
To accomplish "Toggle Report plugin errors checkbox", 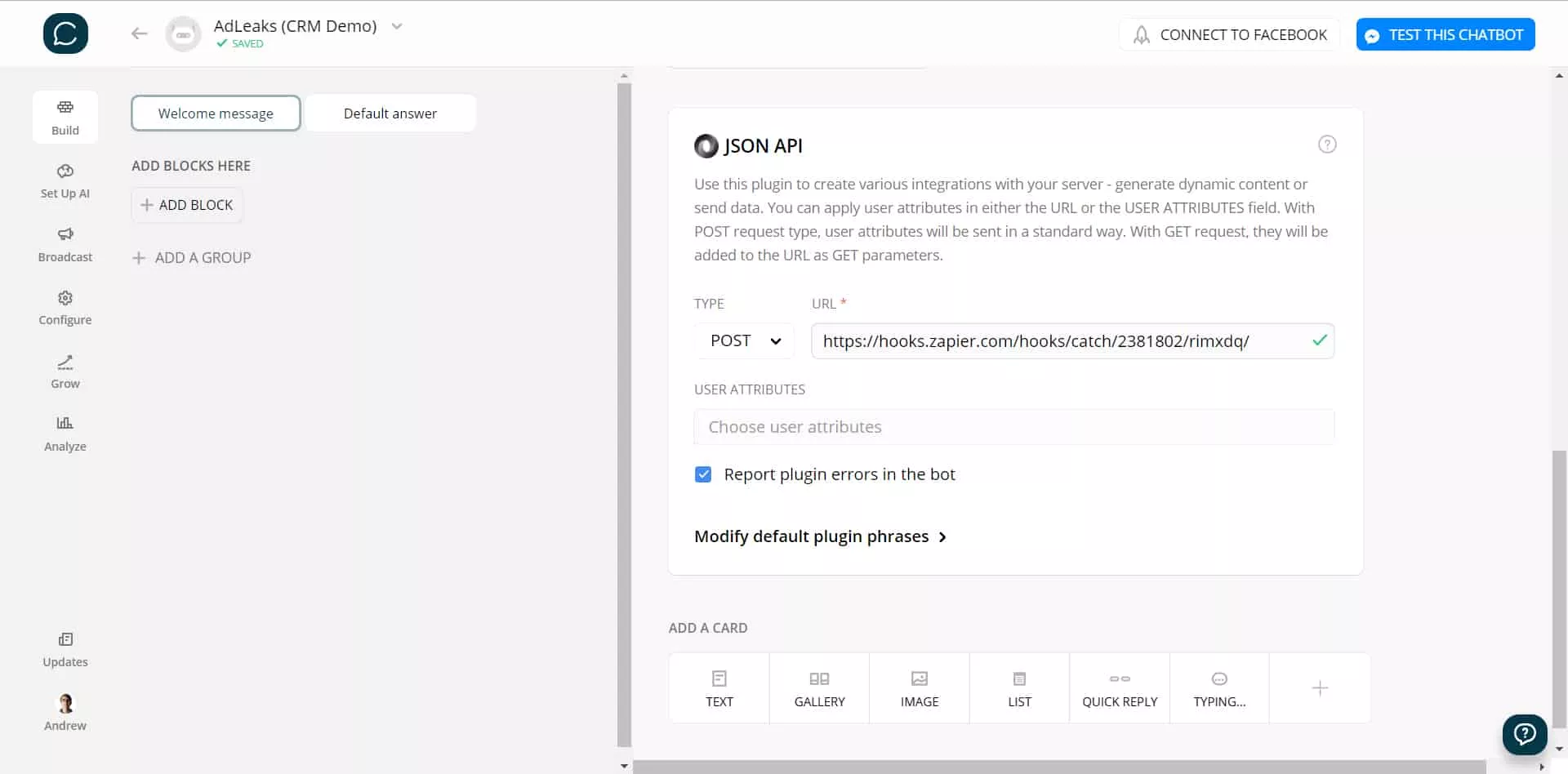I will click(x=703, y=474).
